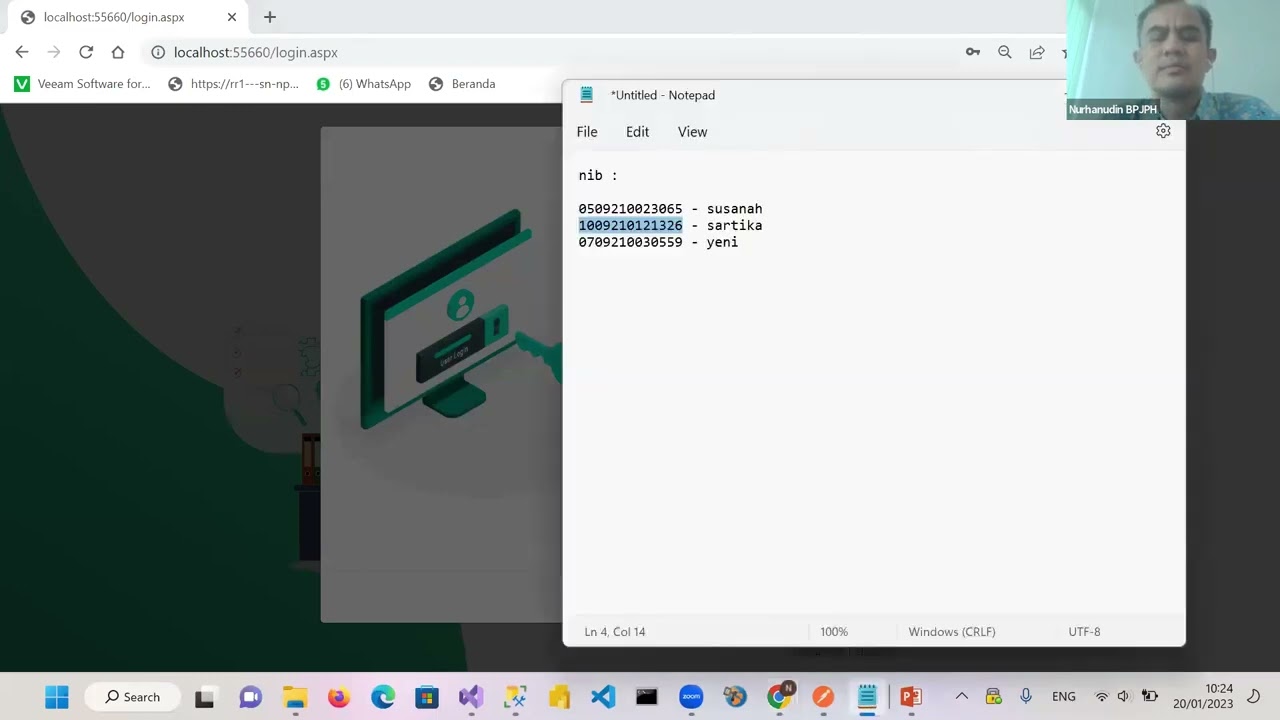Viewport: 1280px width, 720px height.
Task: Open the Chat app on taskbar
Action: pyautogui.click(x=250, y=697)
